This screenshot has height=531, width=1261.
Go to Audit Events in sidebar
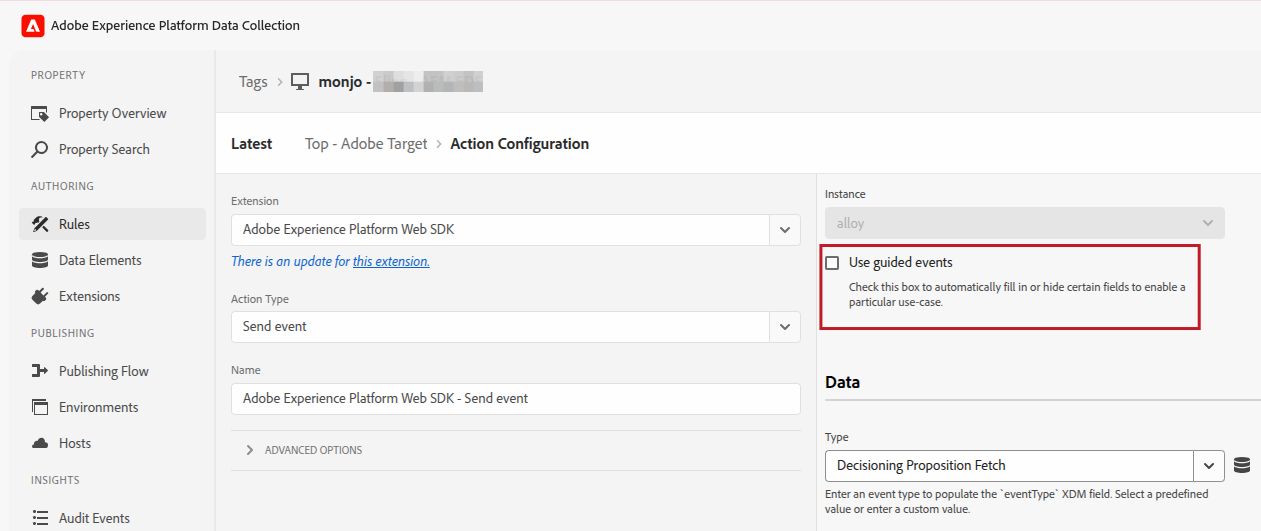(94, 518)
